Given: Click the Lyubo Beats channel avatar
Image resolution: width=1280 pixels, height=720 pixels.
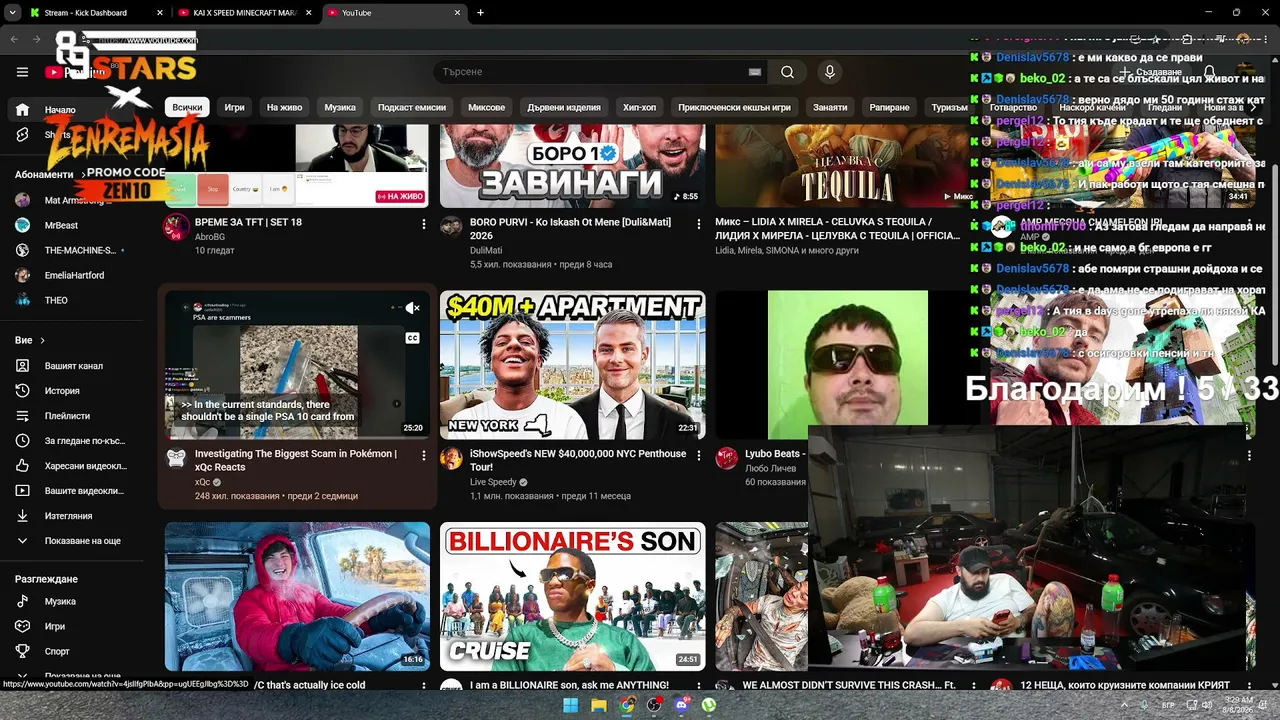Looking at the screenshot, I should [x=727, y=458].
